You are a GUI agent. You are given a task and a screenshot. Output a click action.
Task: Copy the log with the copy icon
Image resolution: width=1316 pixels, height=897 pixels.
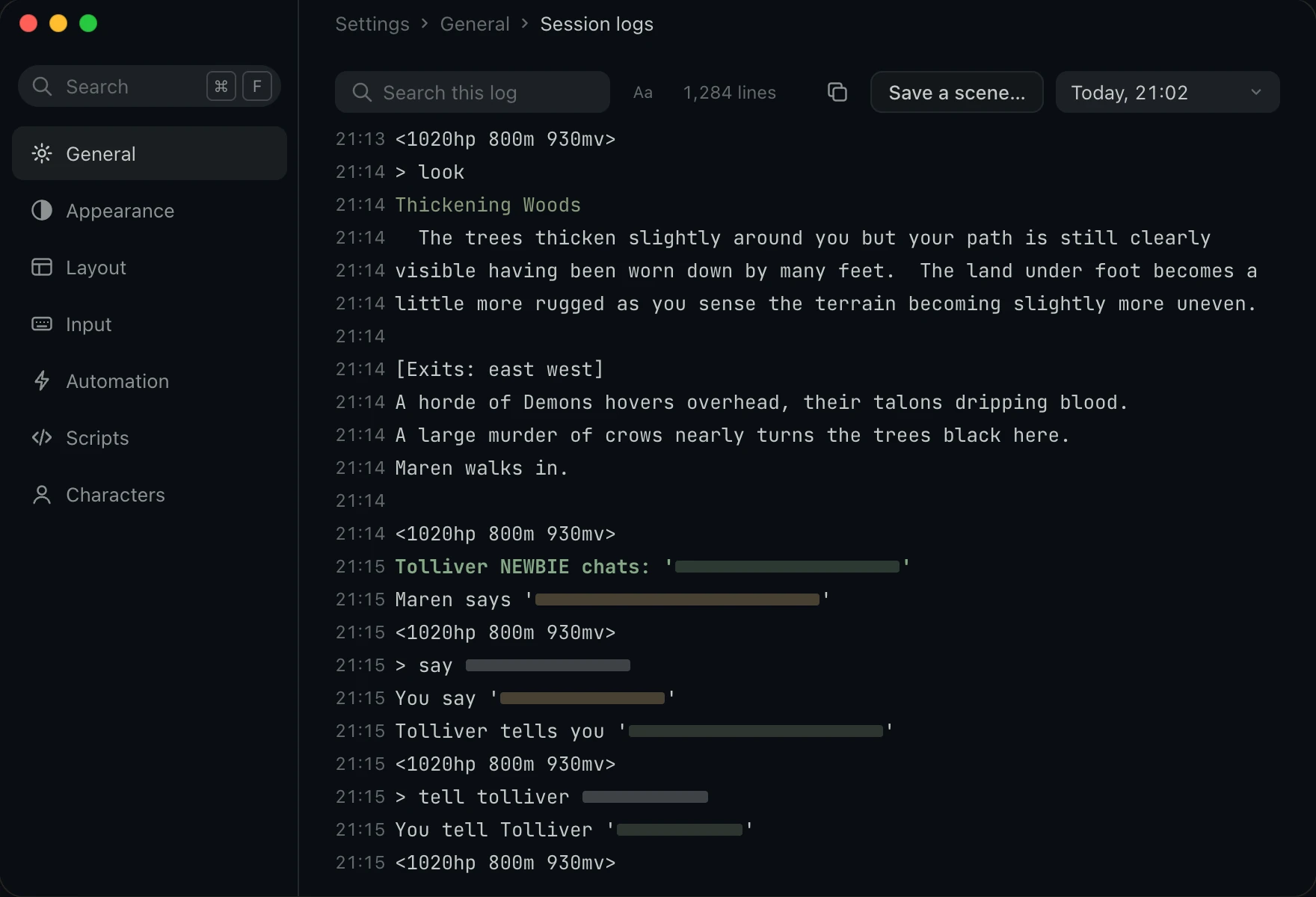[837, 92]
